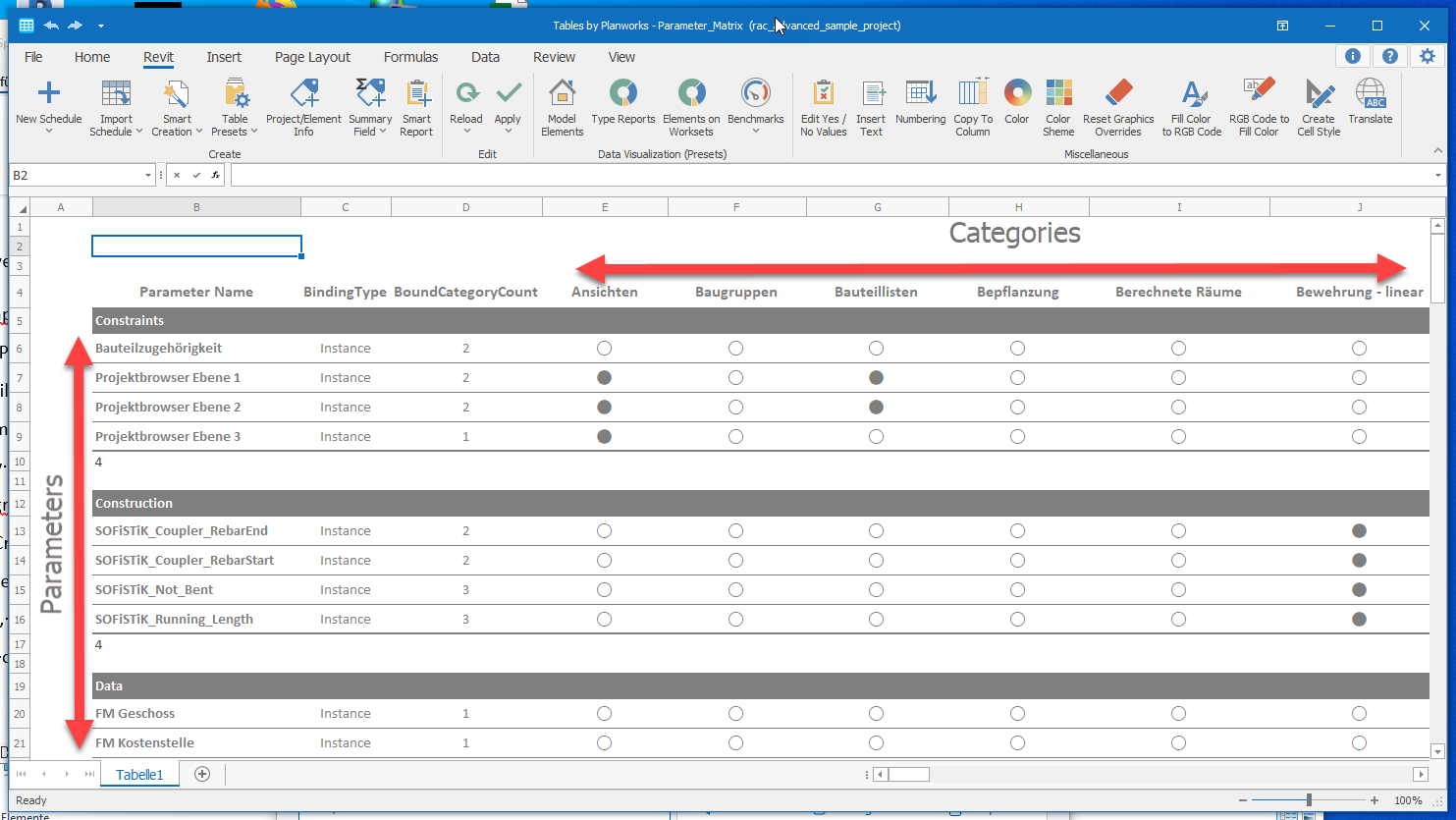The height and width of the screenshot is (820, 1456).
Task: Click the Translate icon
Action: [1370, 94]
